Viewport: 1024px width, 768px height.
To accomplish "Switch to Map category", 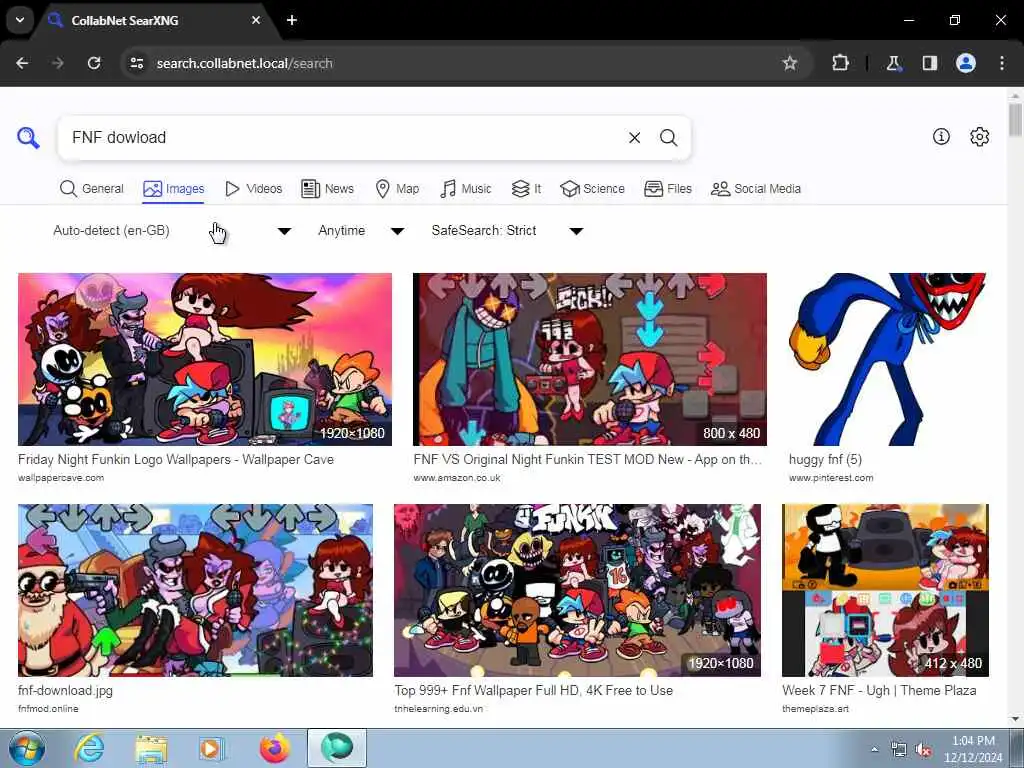I will coord(397,189).
